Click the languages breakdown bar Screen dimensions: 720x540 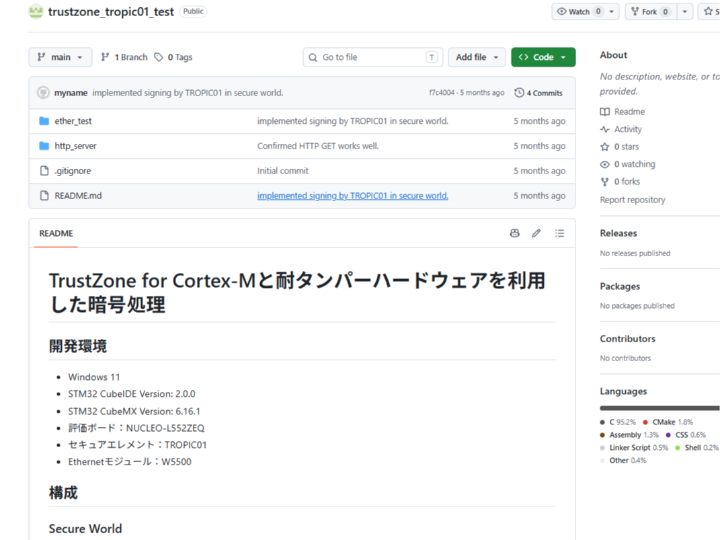pyautogui.click(x=659, y=408)
